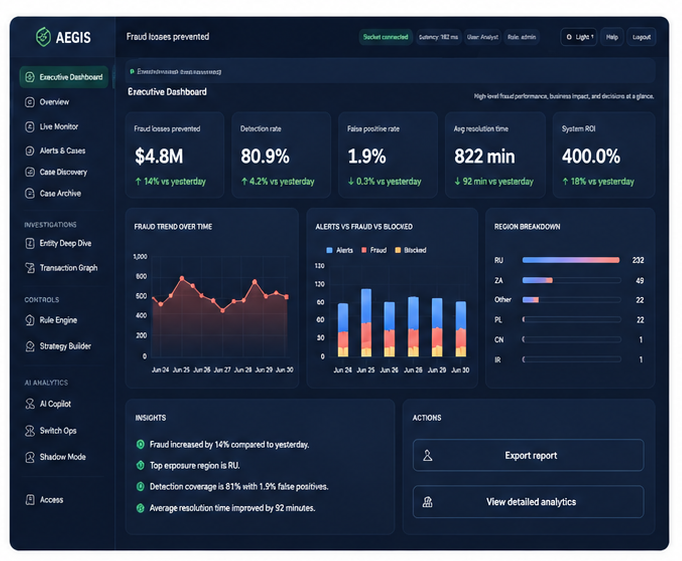Open the Help button
Image resolution: width=682 pixels, height=561 pixels.
click(x=612, y=37)
